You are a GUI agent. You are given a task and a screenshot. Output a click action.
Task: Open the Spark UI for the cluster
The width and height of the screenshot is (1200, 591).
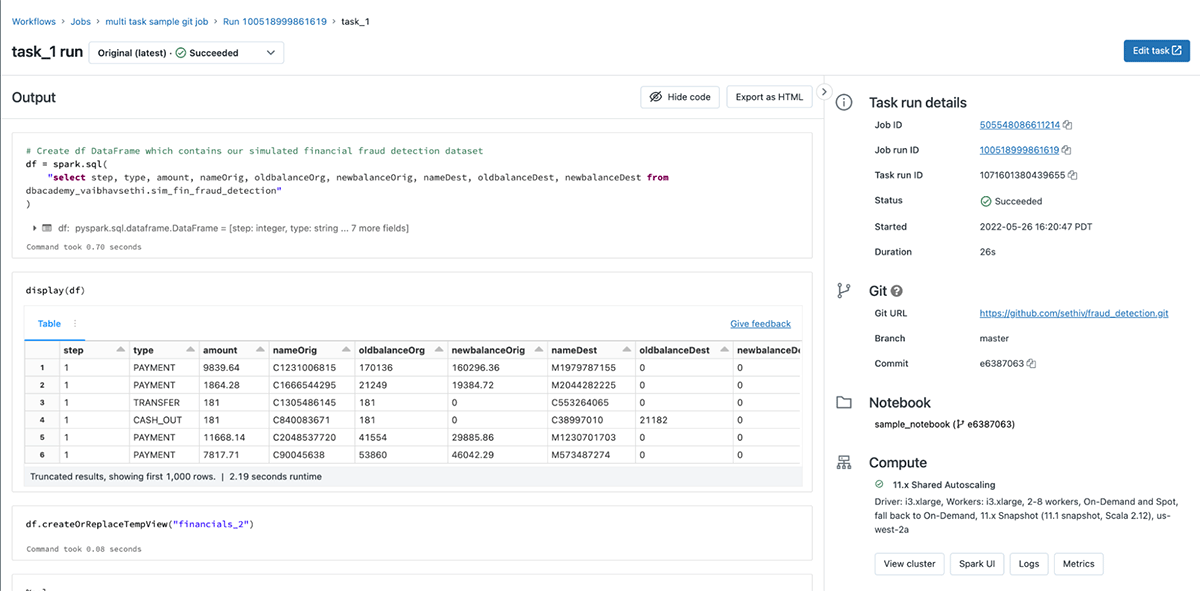pos(976,564)
